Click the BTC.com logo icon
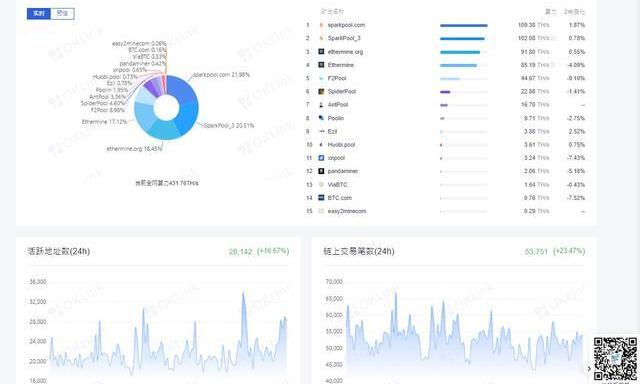The image size is (640, 384). click(321, 198)
